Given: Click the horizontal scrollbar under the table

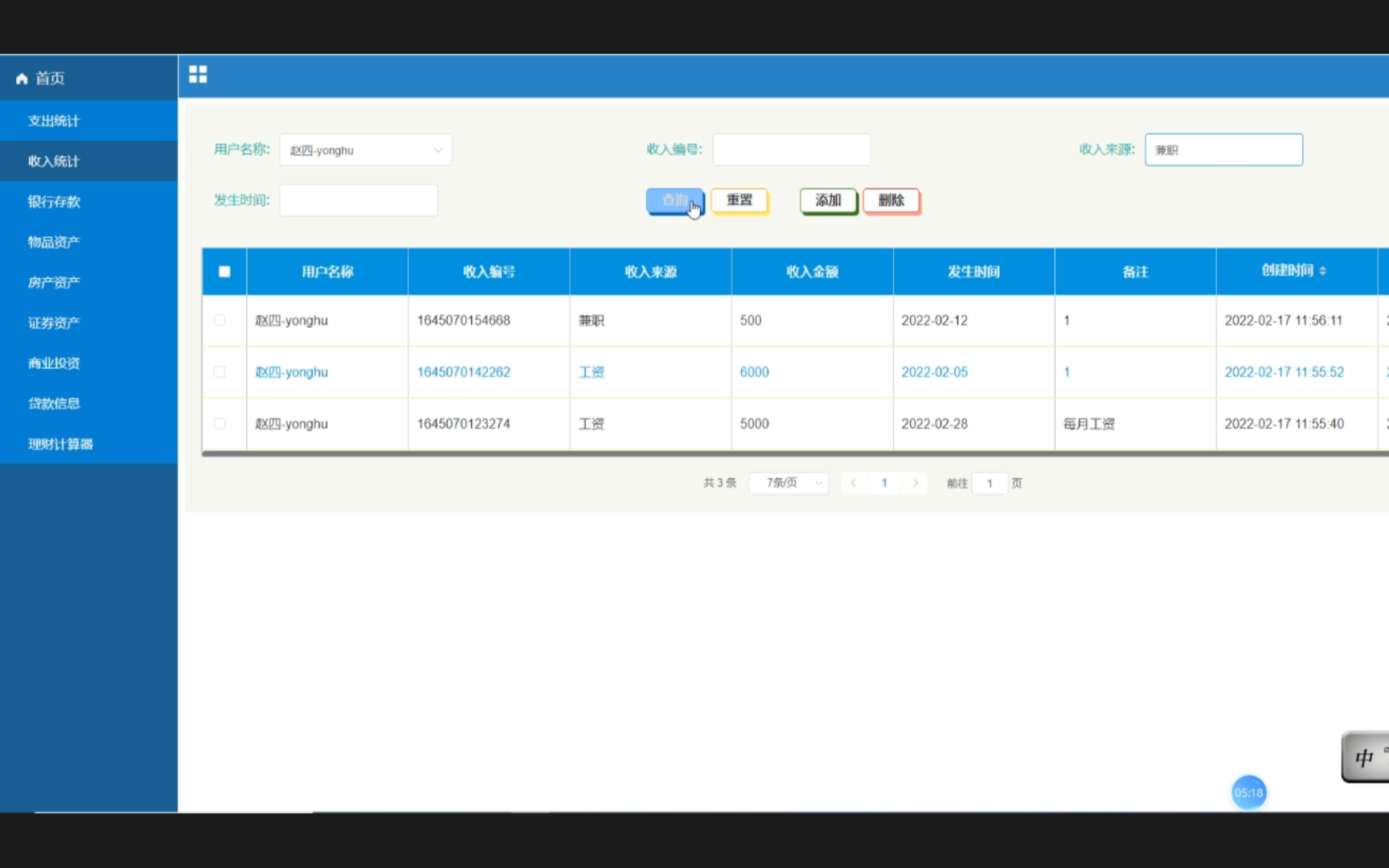Looking at the screenshot, I should pyautogui.click(x=795, y=453).
